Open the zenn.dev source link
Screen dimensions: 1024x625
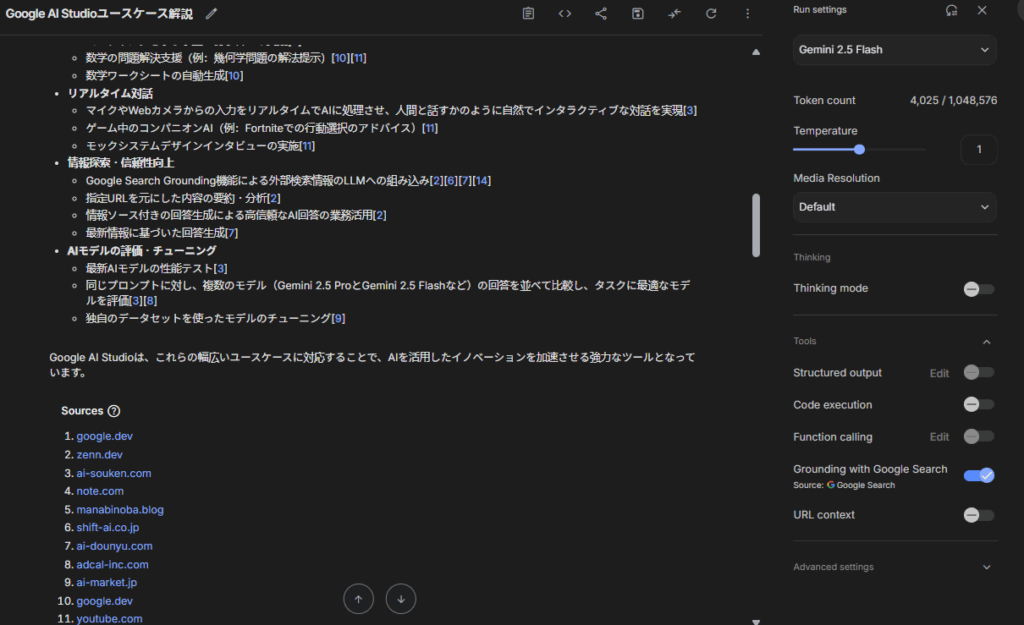click(99, 455)
